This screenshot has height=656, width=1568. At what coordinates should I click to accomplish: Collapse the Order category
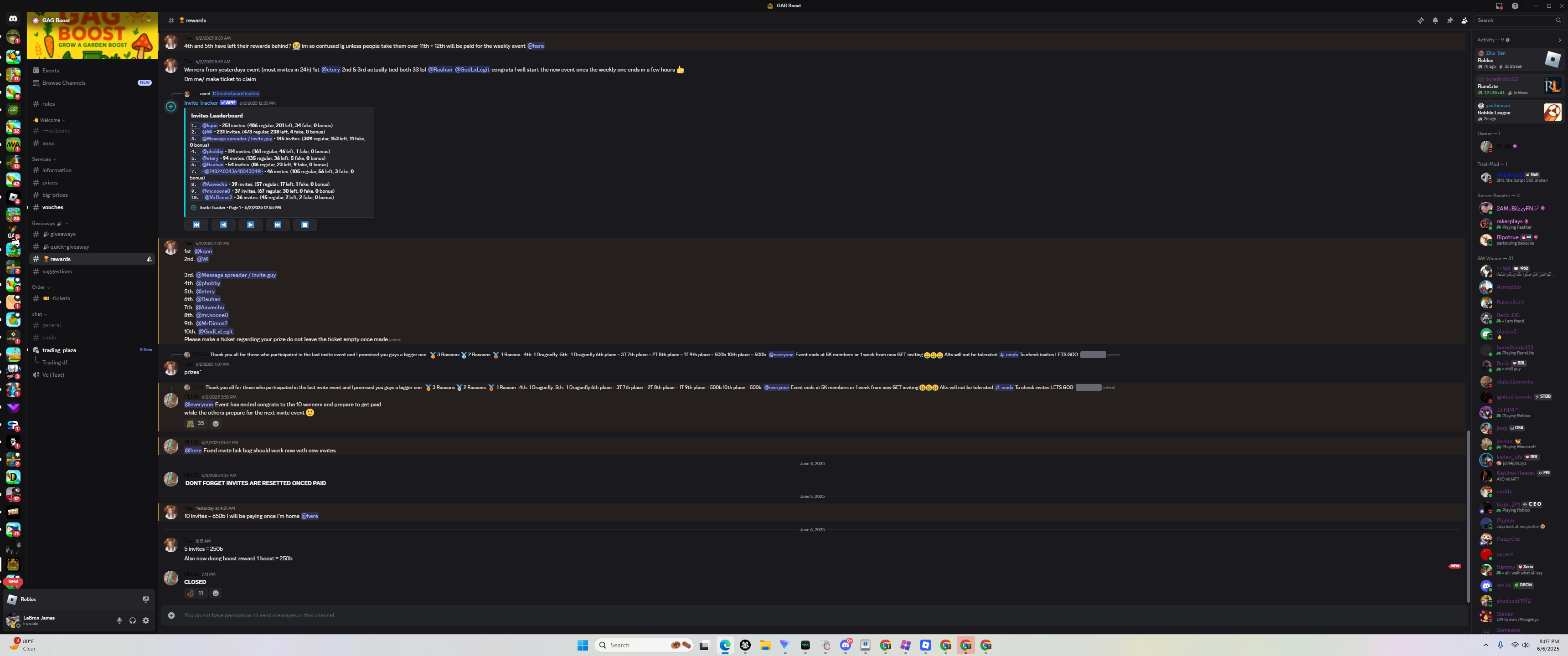(x=41, y=287)
